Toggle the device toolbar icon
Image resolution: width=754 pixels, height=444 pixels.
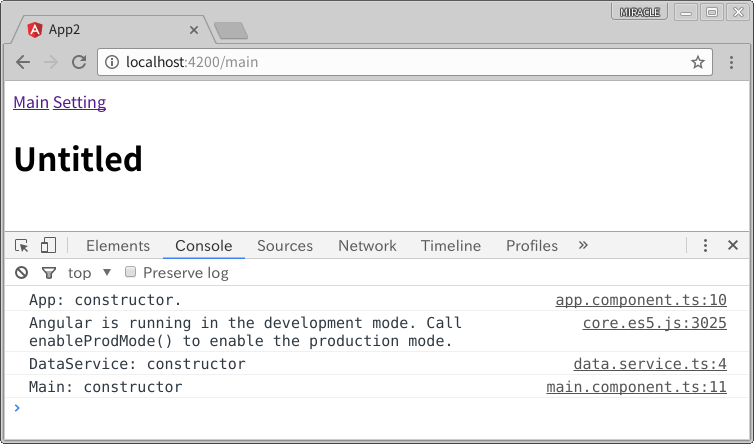[x=48, y=246]
